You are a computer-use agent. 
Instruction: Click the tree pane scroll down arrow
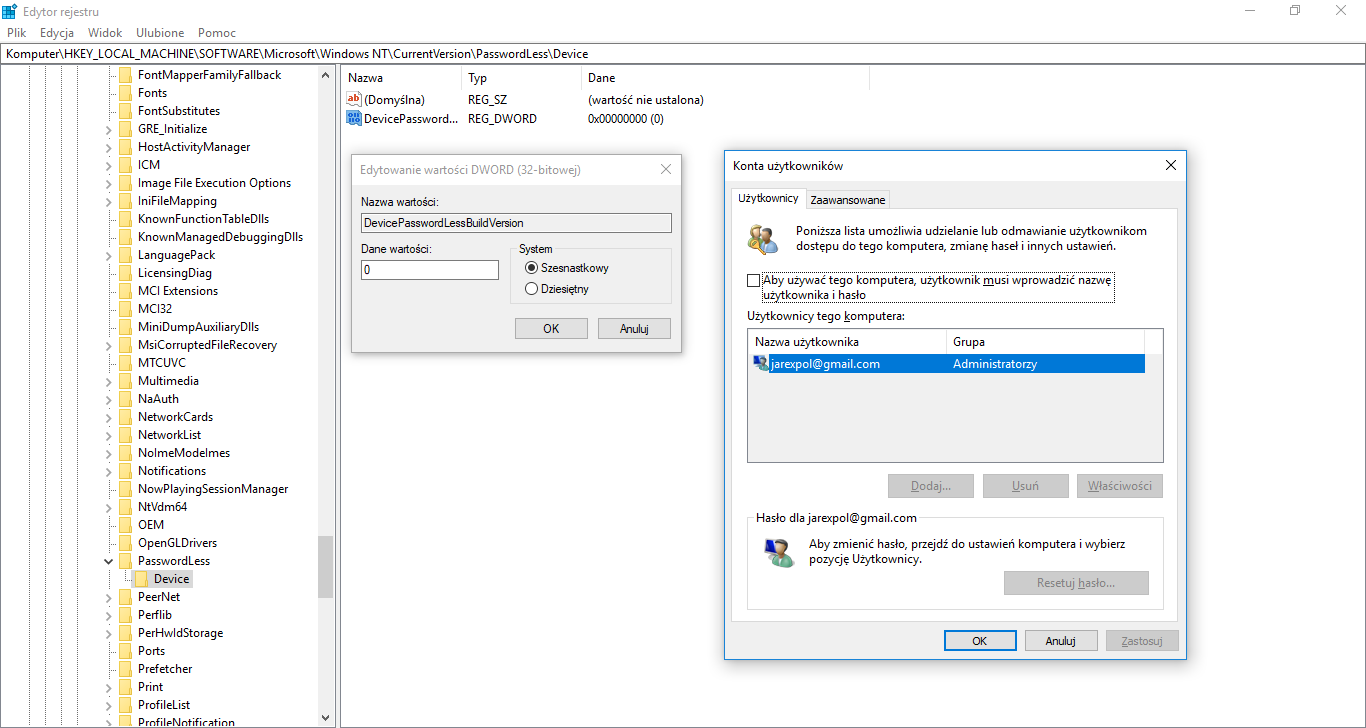tap(326, 717)
